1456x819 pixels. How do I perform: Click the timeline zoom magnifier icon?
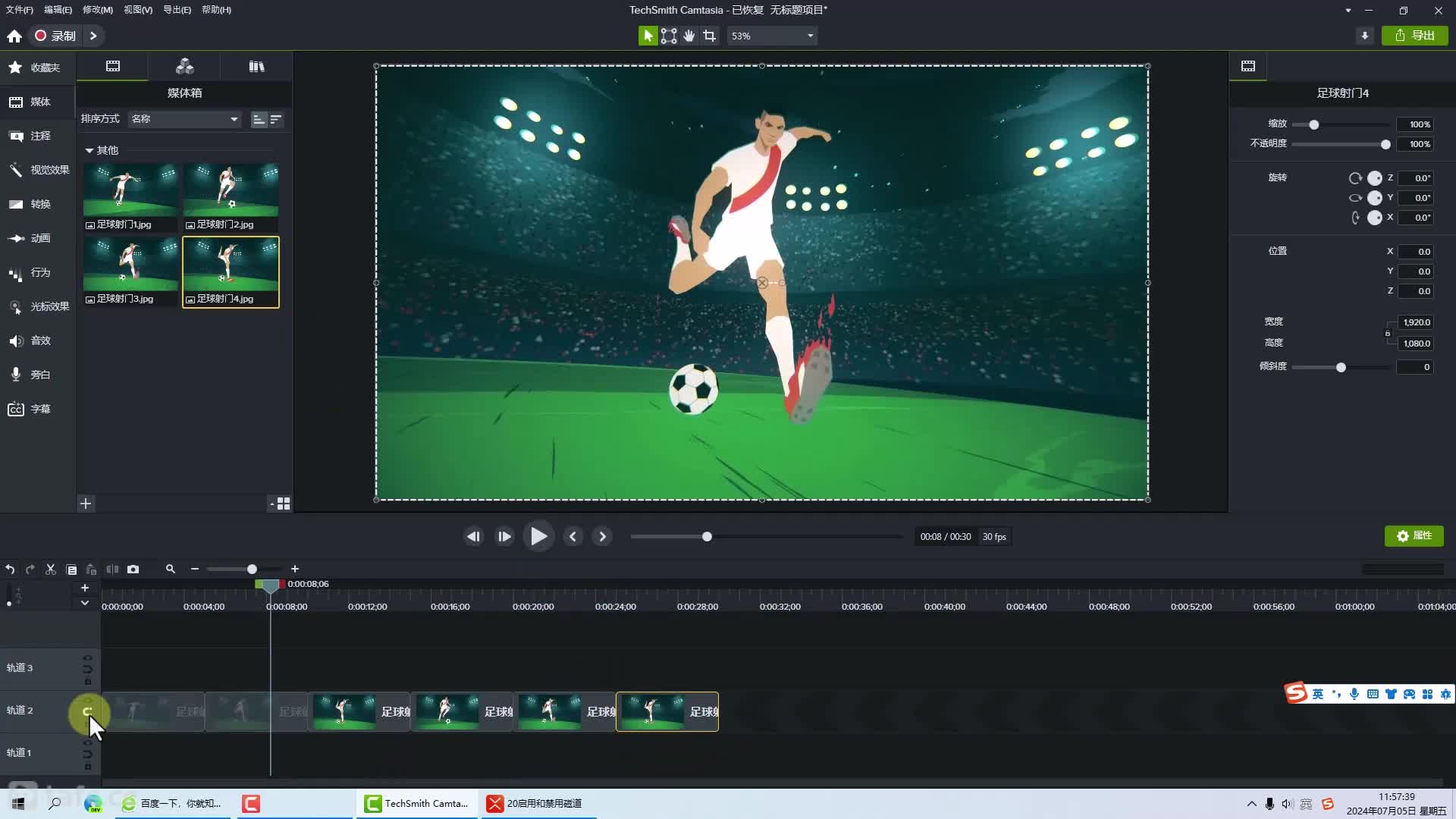coord(171,569)
